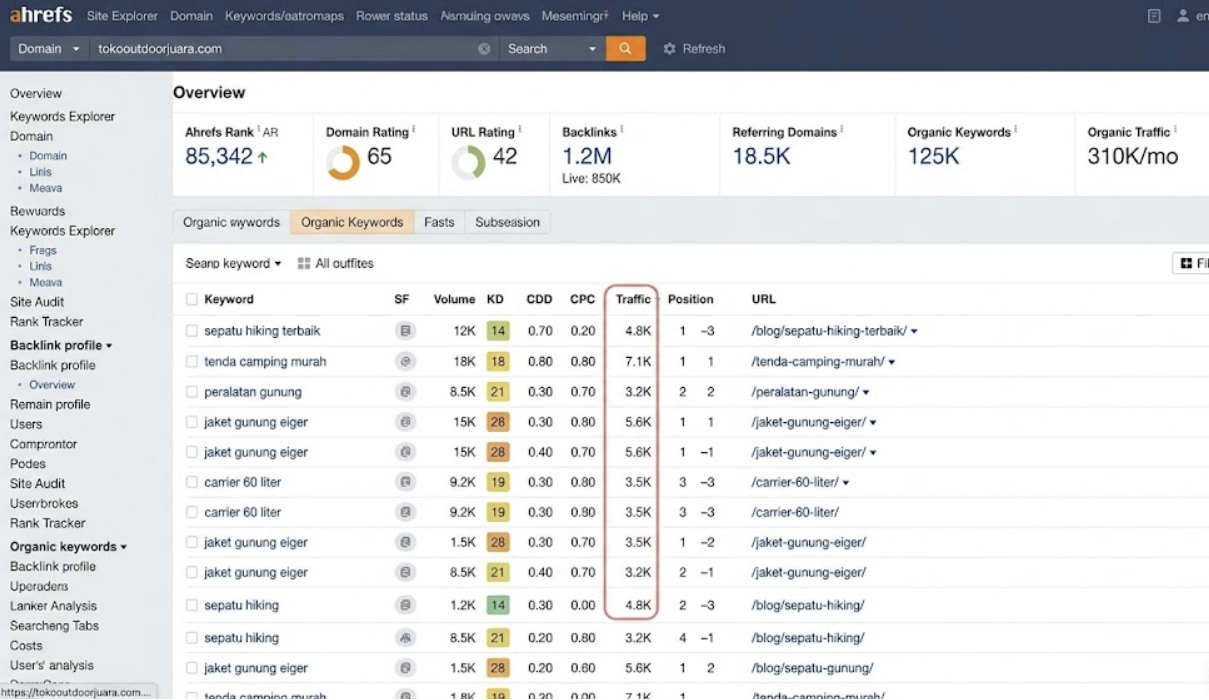The height and width of the screenshot is (700, 1209).
Task: Click the 1.2M Backlinks value
Action: (587, 156)
